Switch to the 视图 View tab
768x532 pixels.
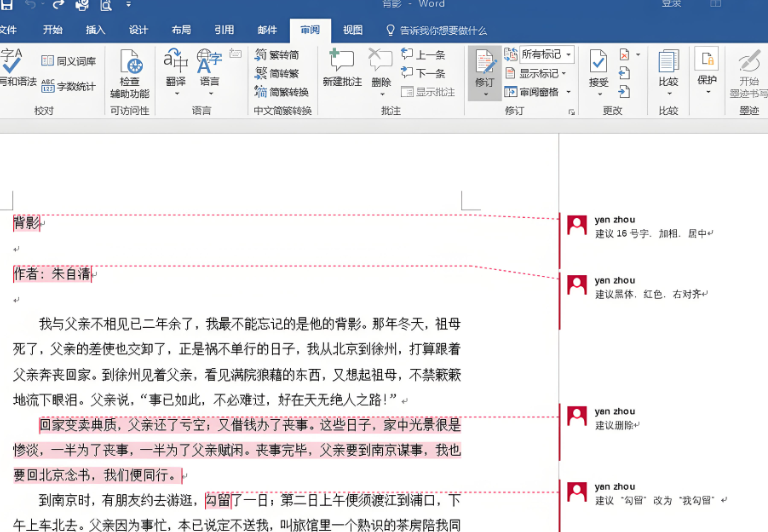pos(353,30)
